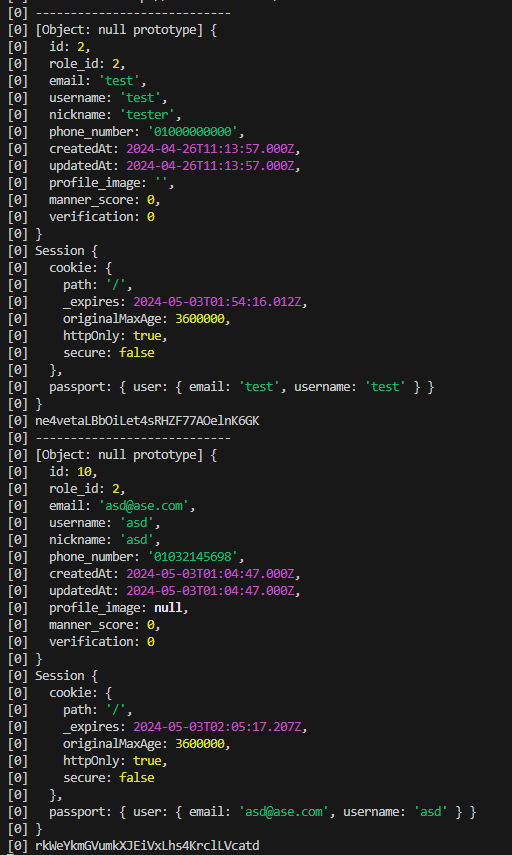Click passport line containing email 'asd@ase.com'
Viewport: 512px width, 855px height.
tap(263, 812)
